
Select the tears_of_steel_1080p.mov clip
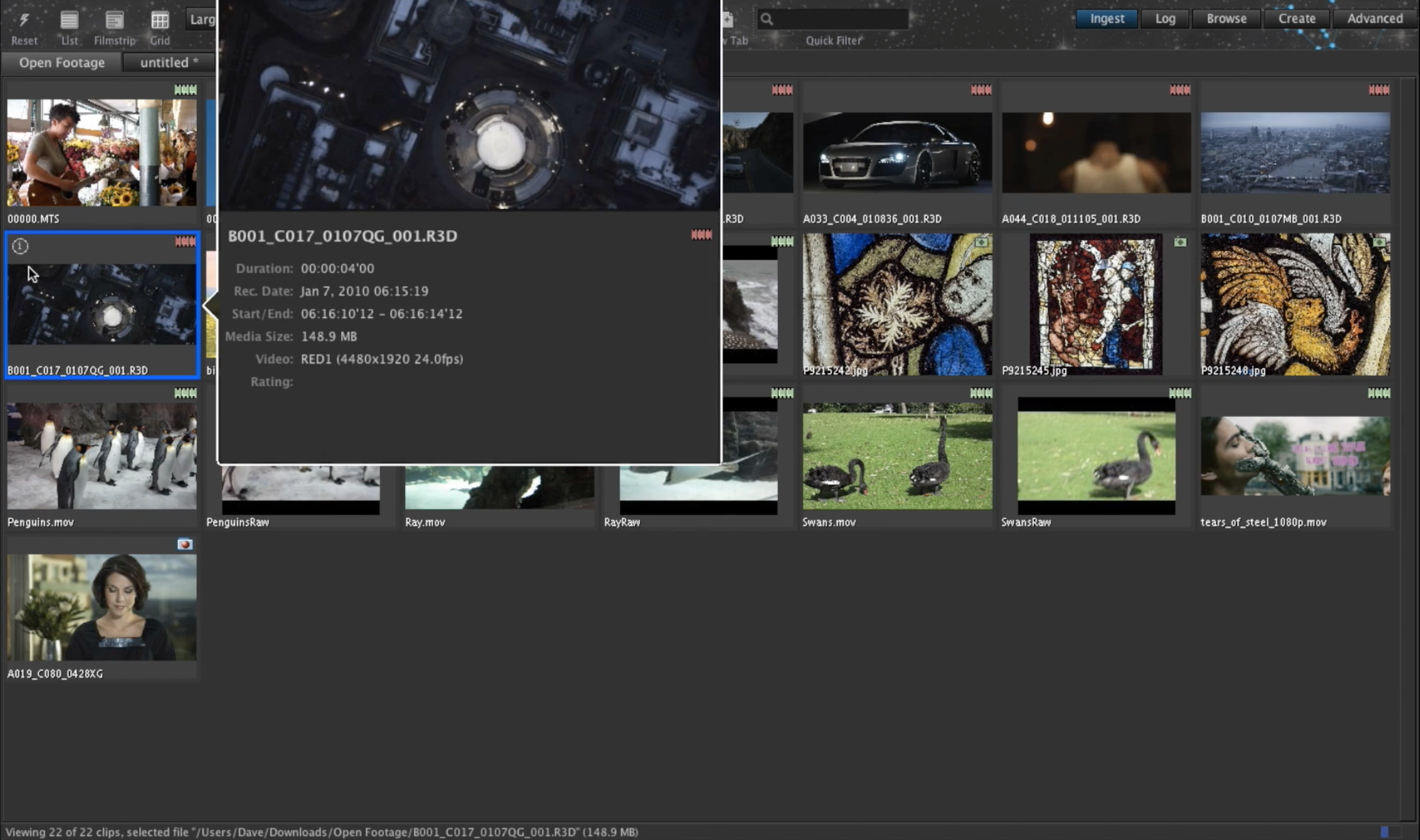pos(1294,455)
